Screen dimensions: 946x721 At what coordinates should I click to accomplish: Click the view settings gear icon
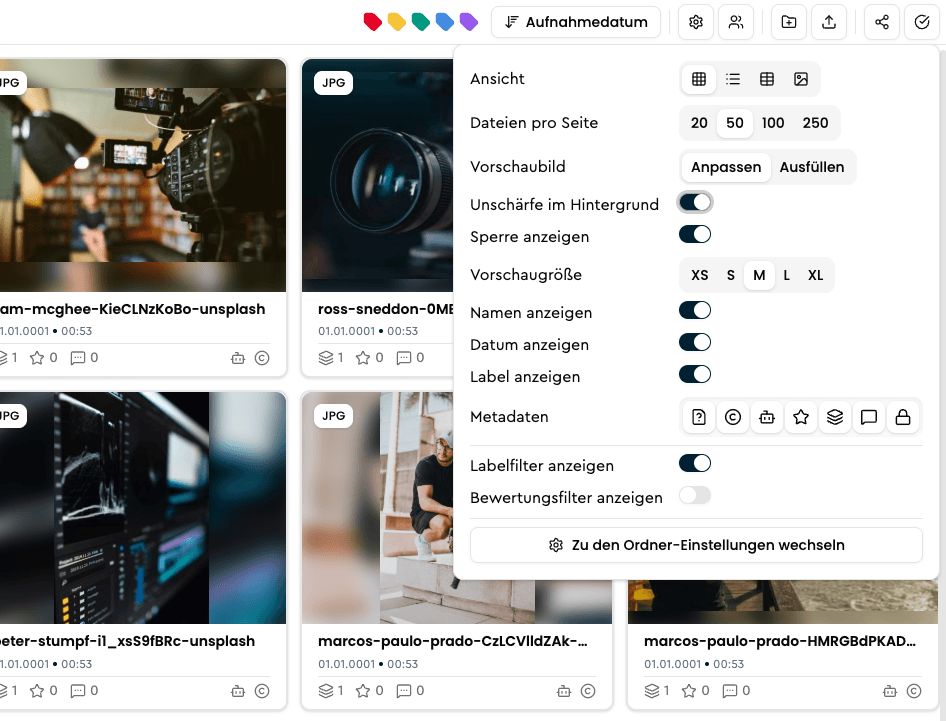(x=696, y=22)
